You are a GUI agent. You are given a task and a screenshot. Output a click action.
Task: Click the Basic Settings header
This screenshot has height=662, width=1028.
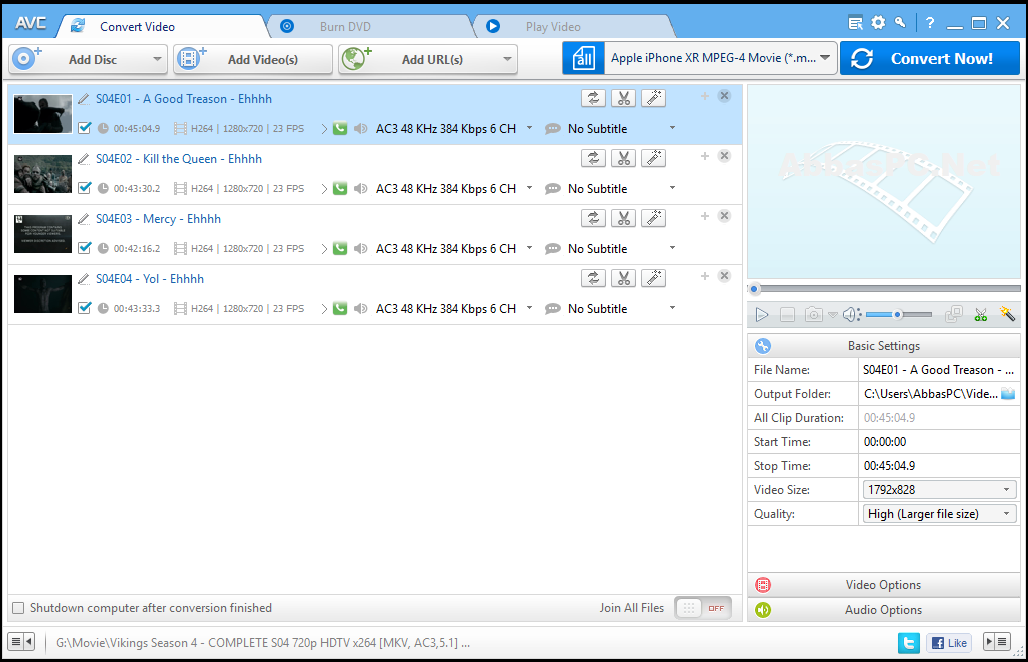pos(883,345)
